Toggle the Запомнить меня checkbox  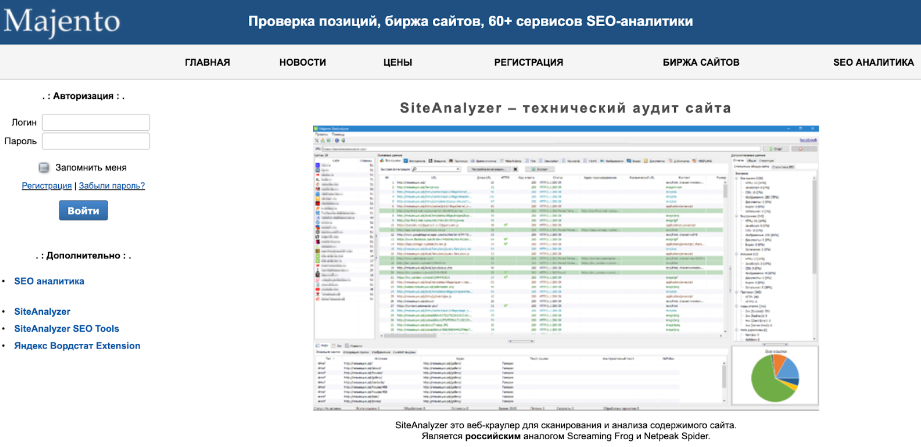pos(44,167)
